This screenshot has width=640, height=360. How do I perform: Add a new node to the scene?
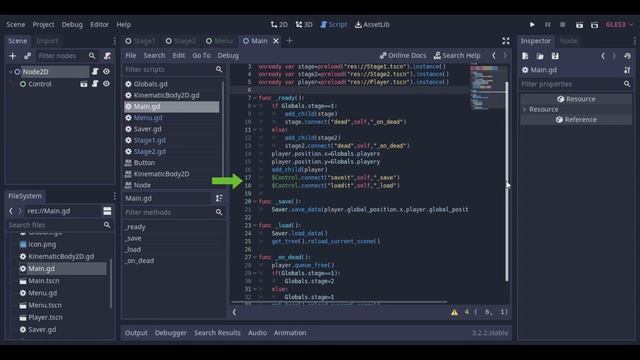pos(13,56)
